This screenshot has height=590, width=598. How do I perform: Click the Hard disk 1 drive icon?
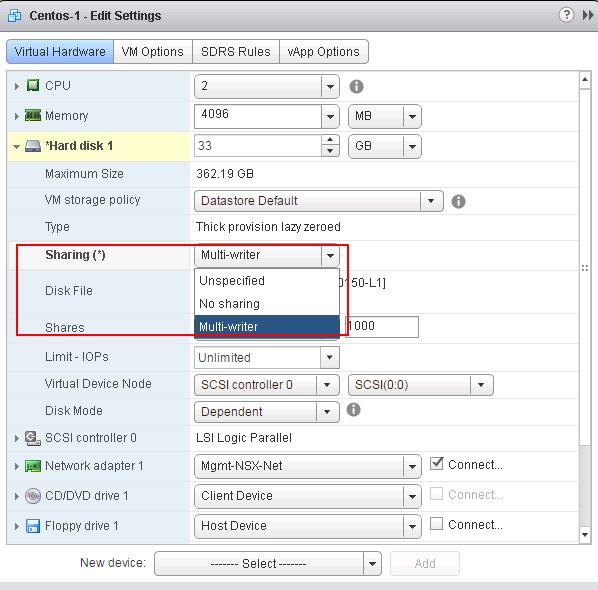point(33,146)
